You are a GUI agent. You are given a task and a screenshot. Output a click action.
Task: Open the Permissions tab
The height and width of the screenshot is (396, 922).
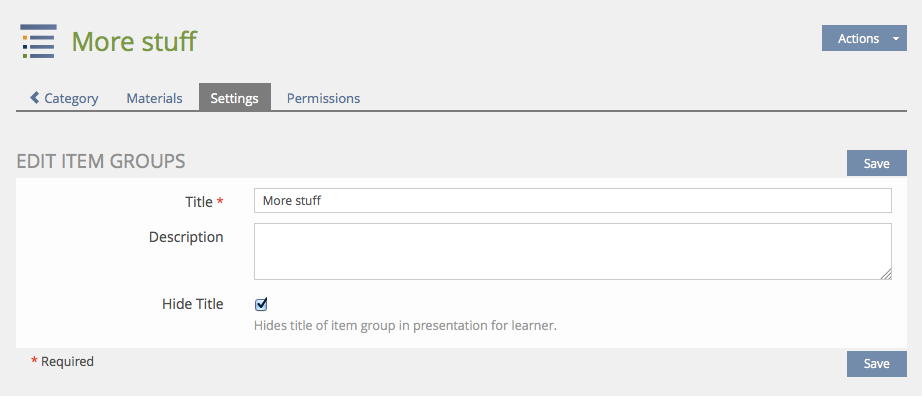323,98
